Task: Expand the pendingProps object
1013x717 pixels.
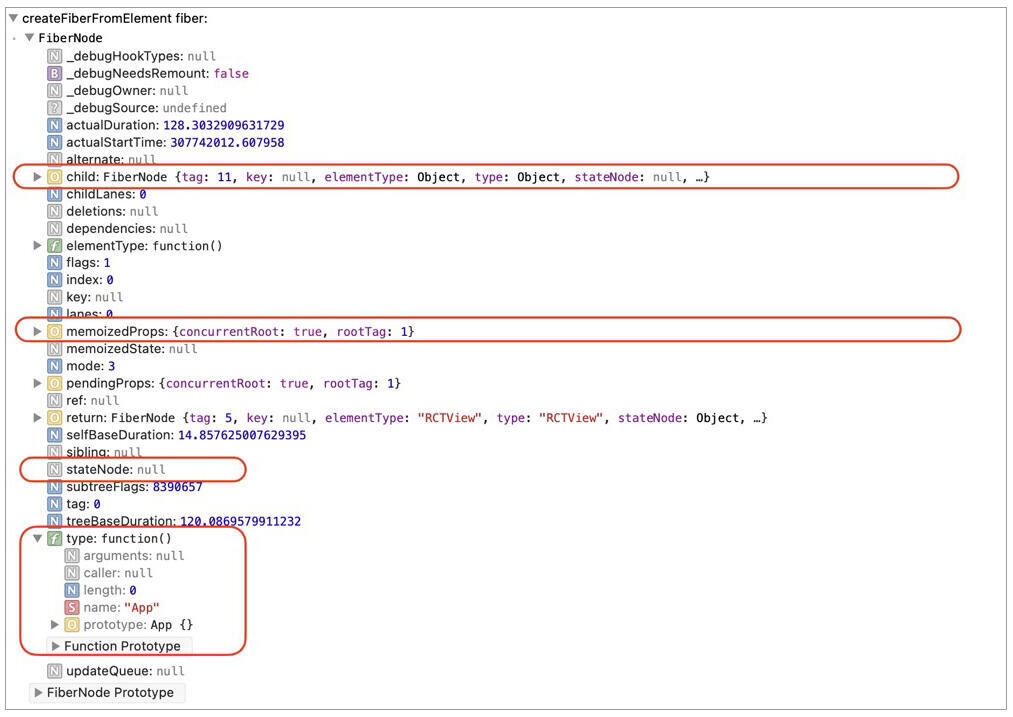Action: (x=38, y=384)
